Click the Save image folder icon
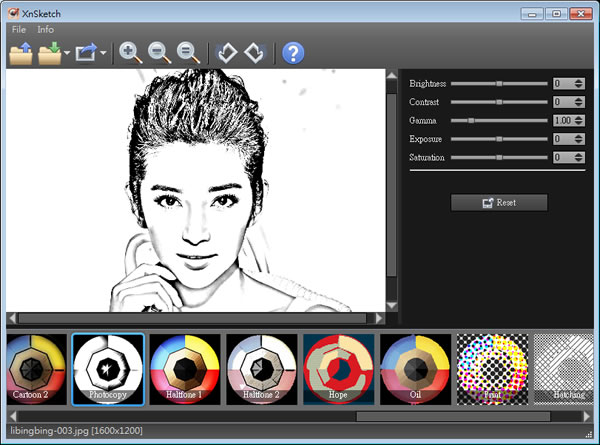 (x=49, y=53)
